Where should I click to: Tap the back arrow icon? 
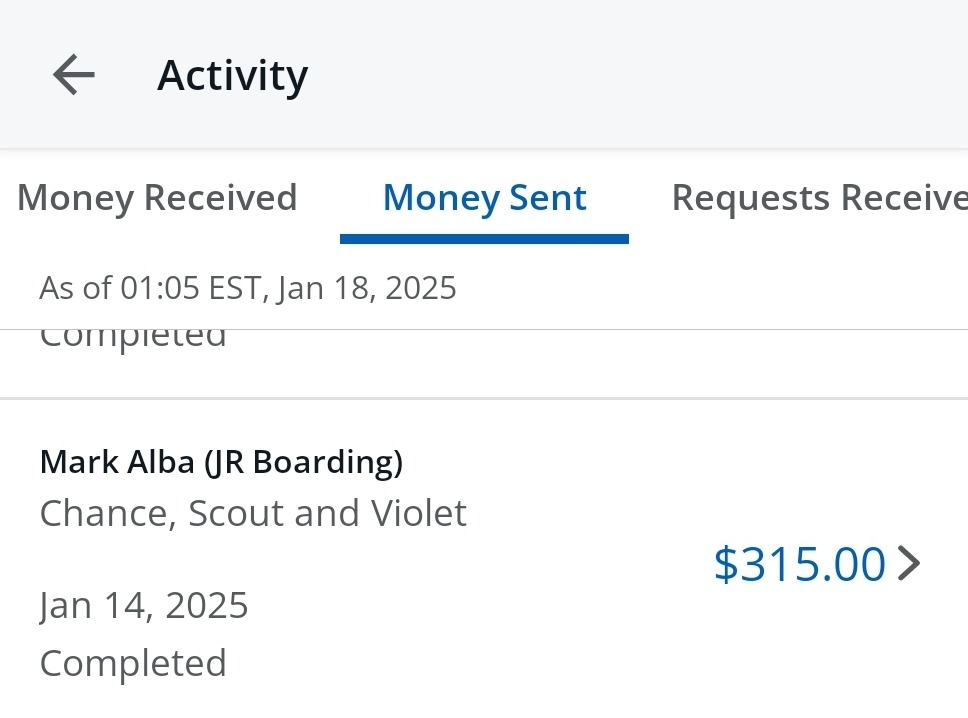click(74, 75)
